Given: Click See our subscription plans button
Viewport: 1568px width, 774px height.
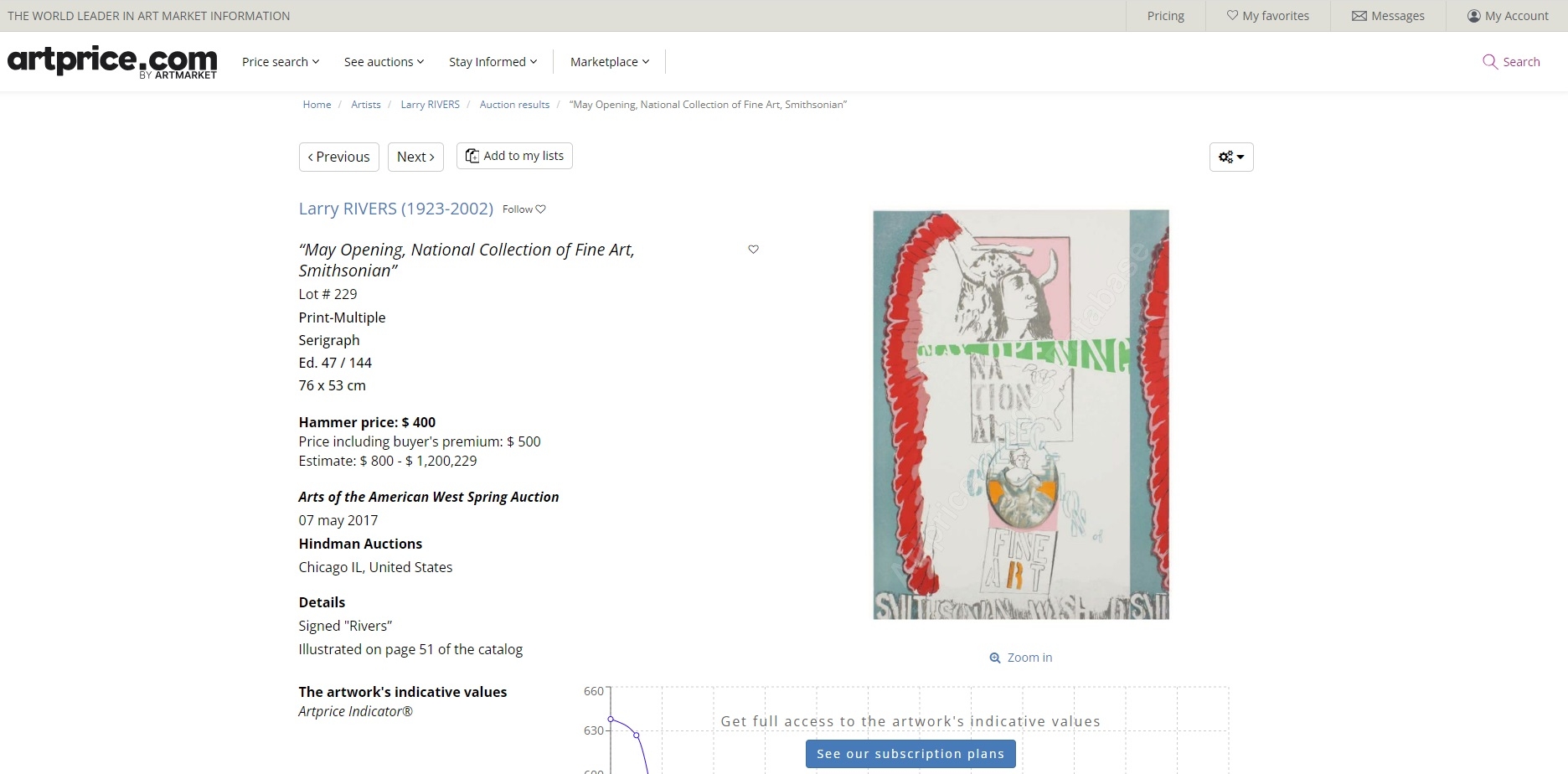Looking at the screenshot, I should 910,754.
